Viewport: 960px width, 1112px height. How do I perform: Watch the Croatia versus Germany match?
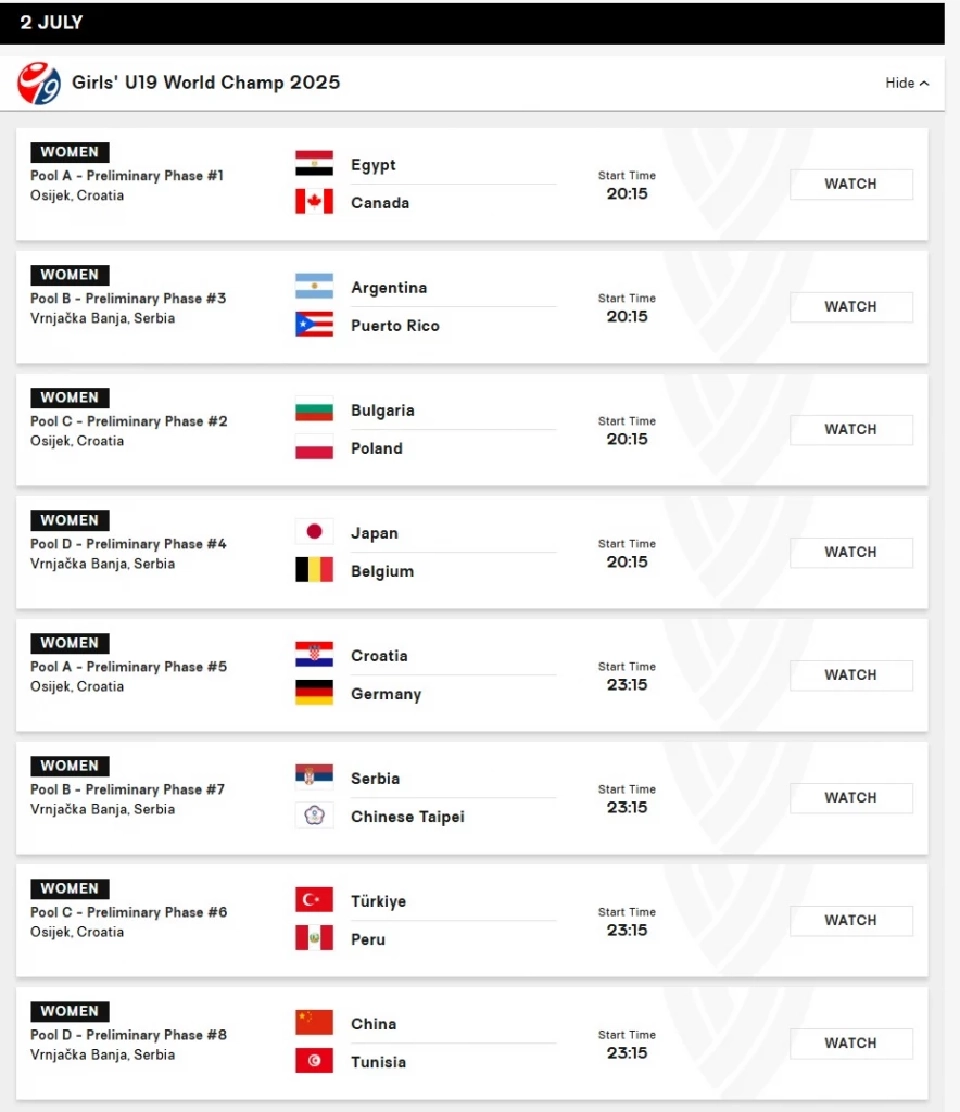pos(851,675)
